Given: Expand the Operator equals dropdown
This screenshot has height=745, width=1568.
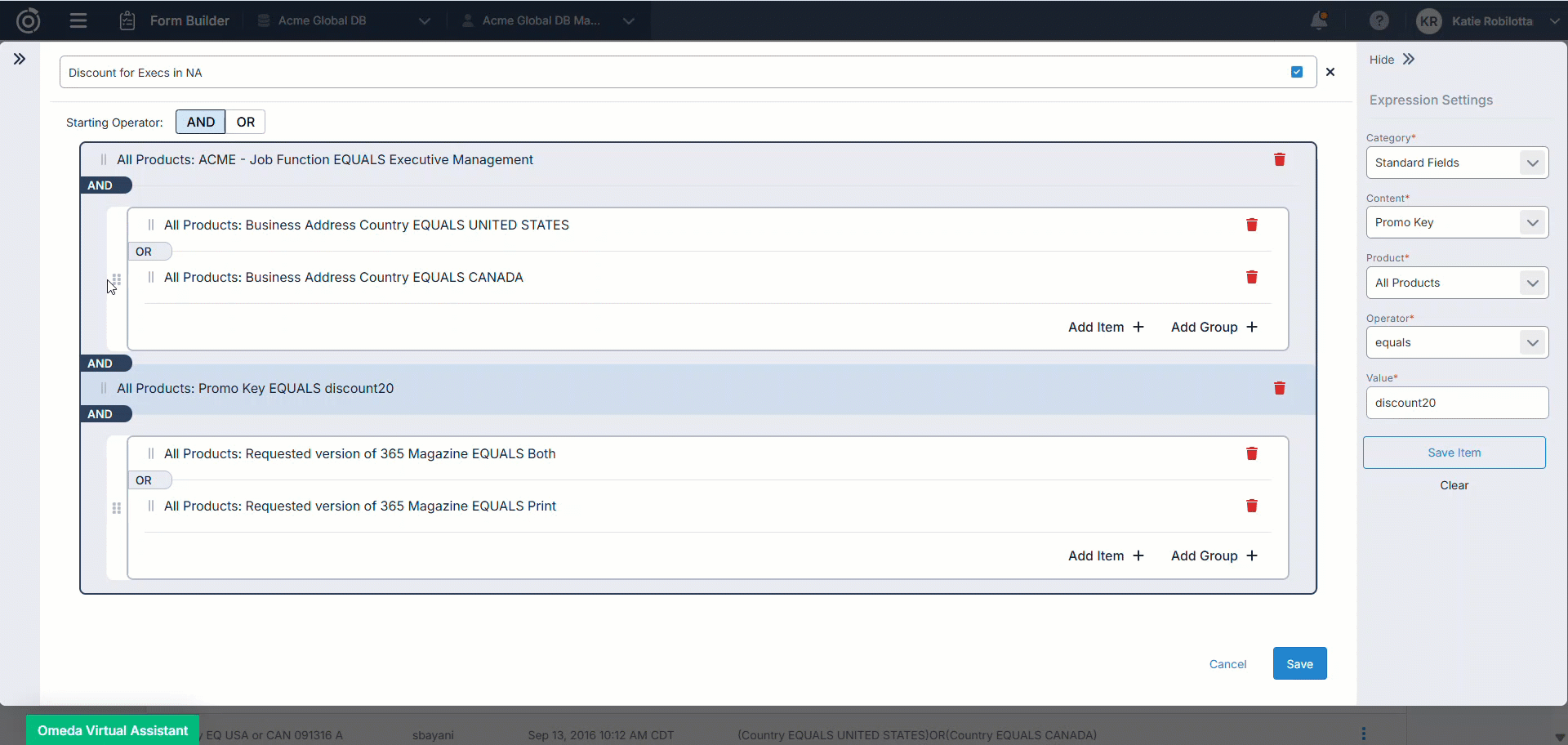Looking at the screenshot, I should pyautogui.click(x=1456, y=342).
